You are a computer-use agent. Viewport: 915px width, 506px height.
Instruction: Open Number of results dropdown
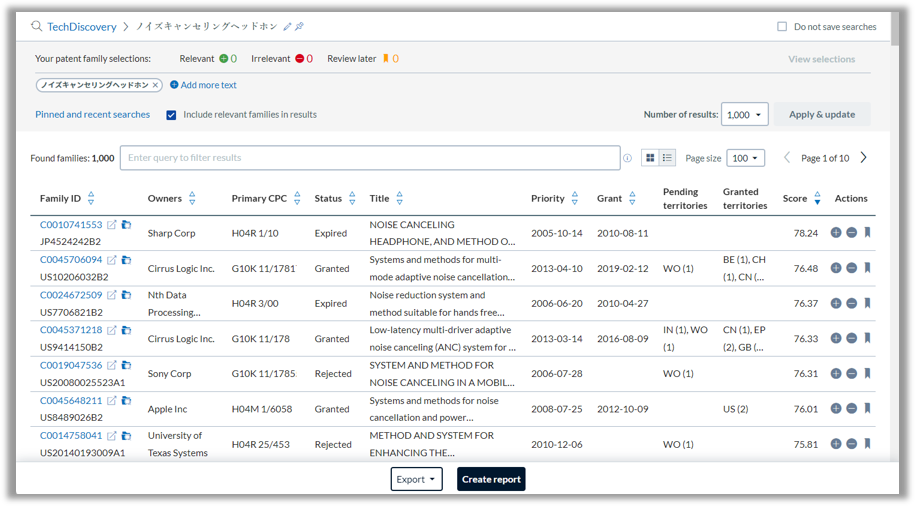click(744, 114)
